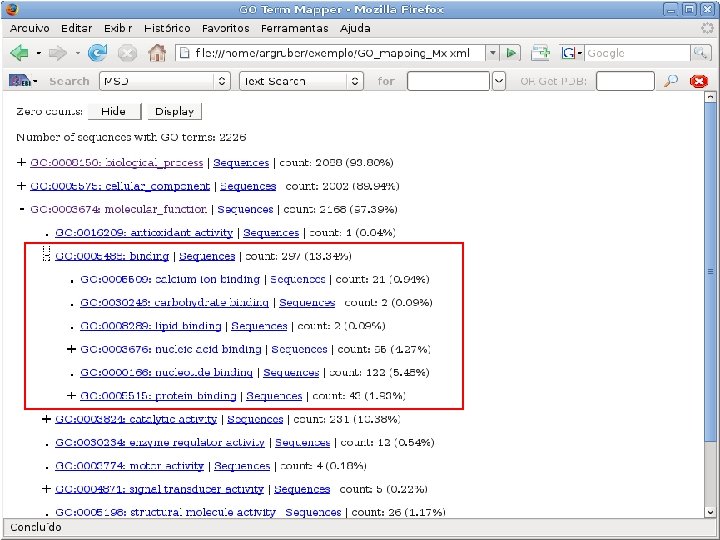Expand the cellular_component tree node
The image size is (720, 540).
tap(21, 186)
